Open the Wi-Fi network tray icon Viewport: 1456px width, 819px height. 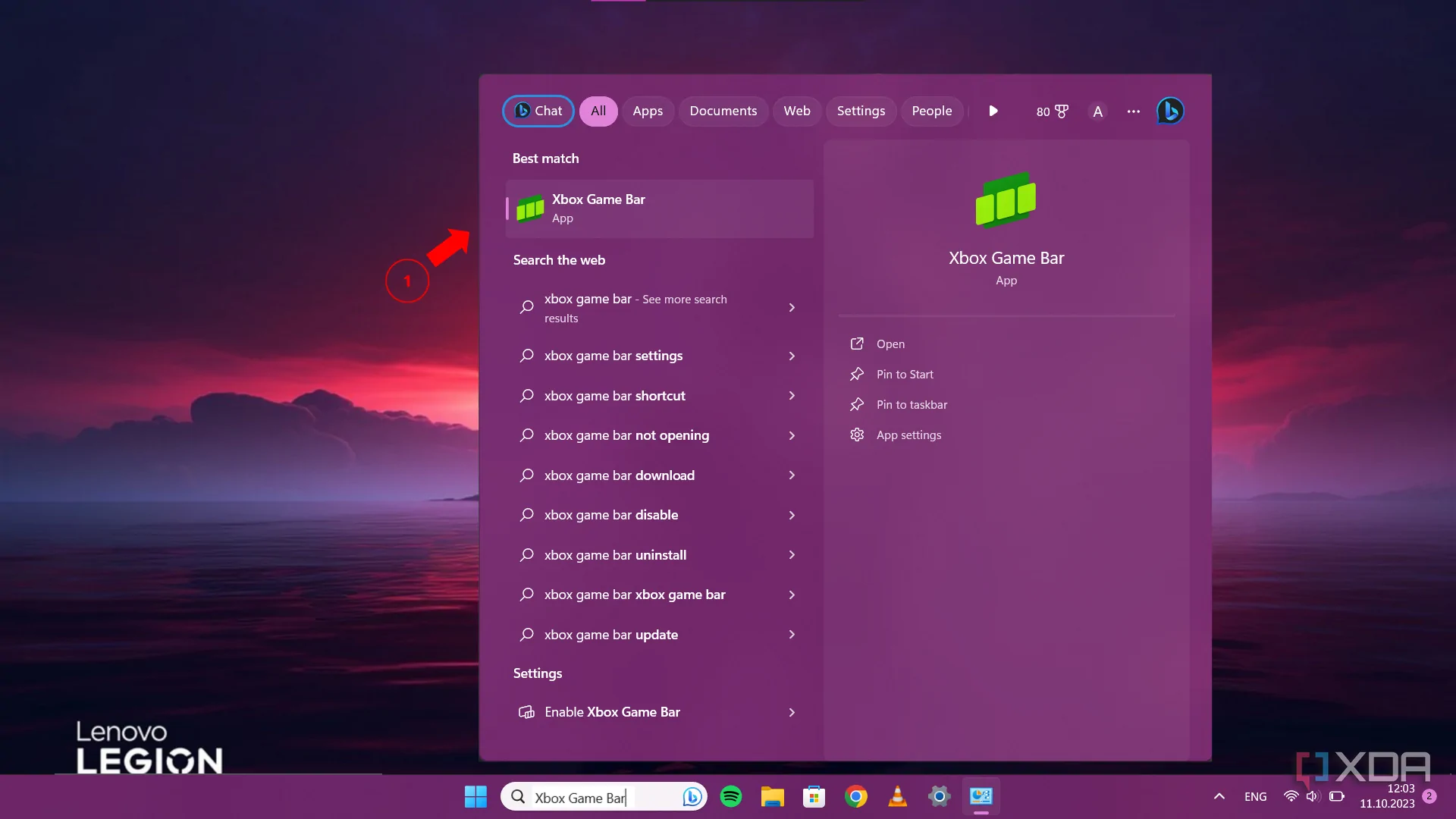[1291, 796]
